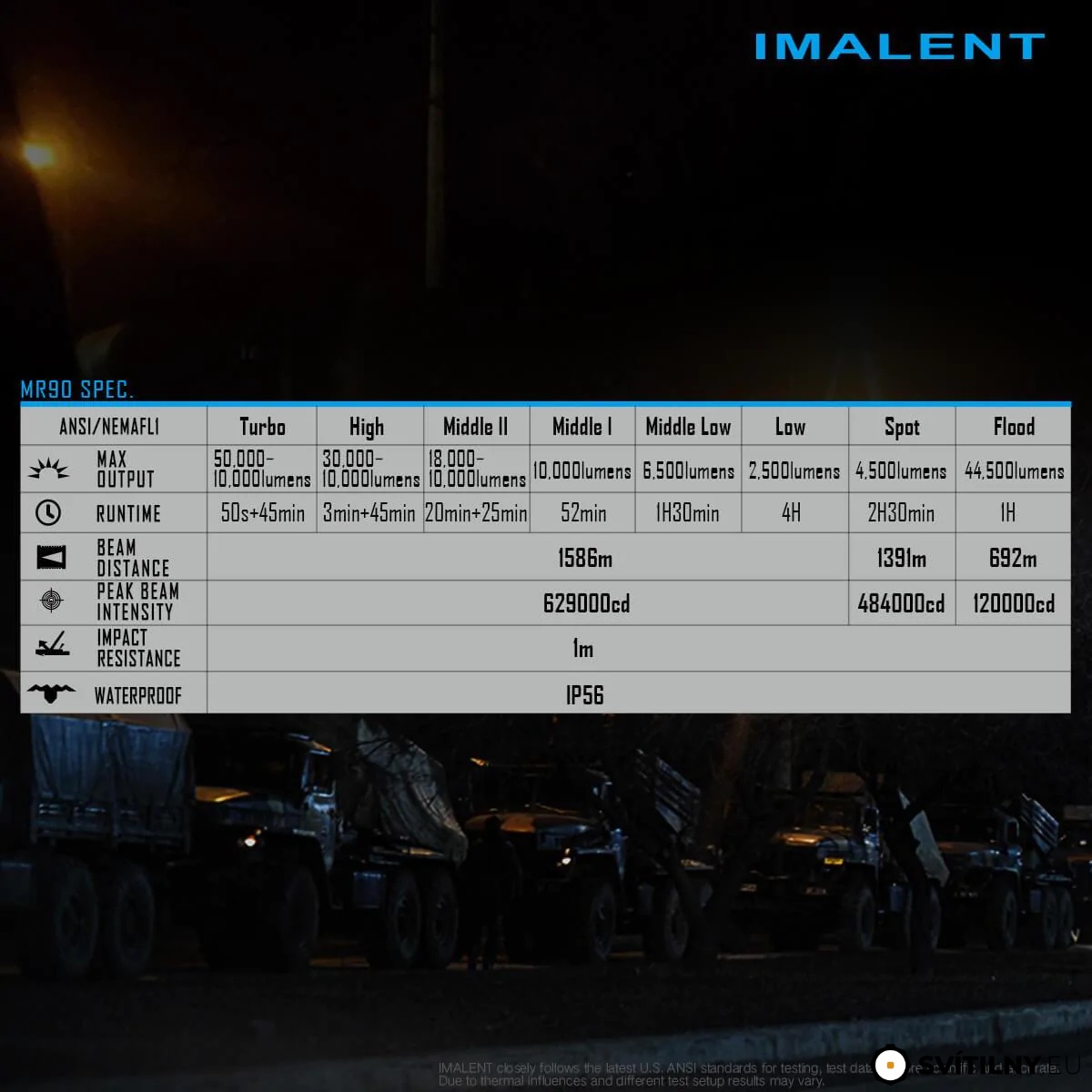
Task: Click the 'RUNTIME' row label
Action: pyautogui.click(x=128, y=514)
